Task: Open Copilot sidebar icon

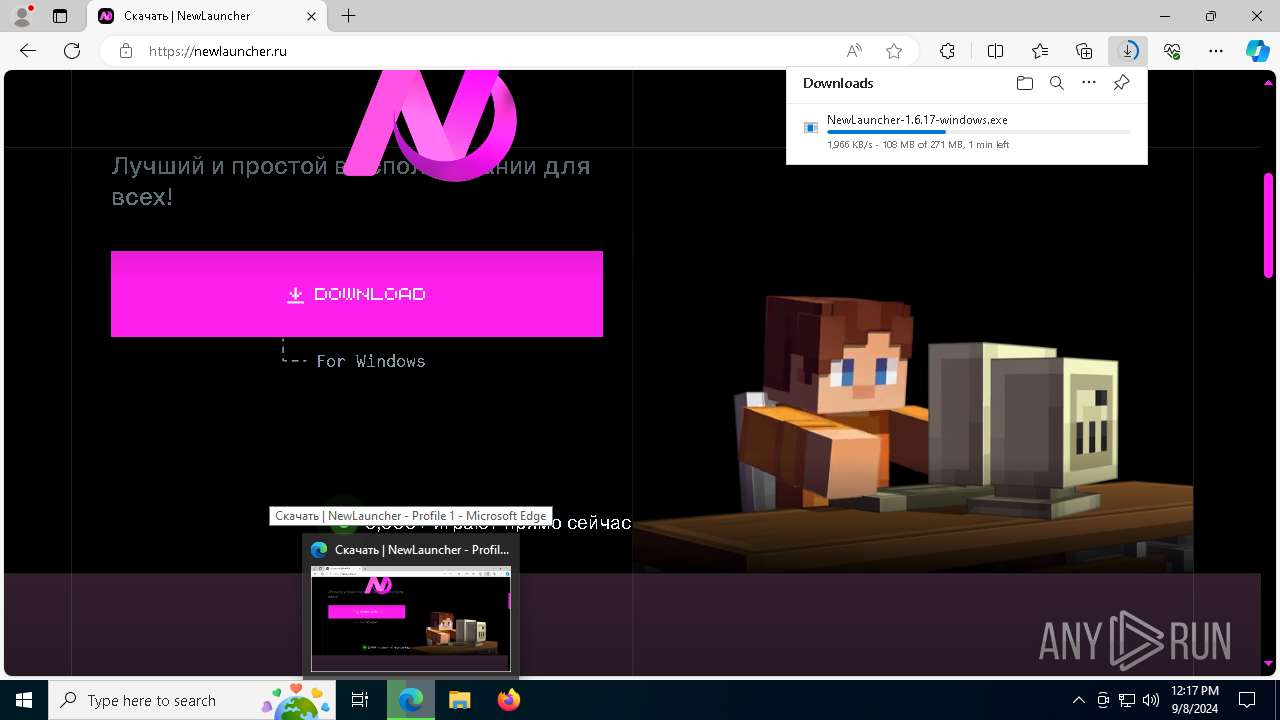Action: tap(1257, 51)
